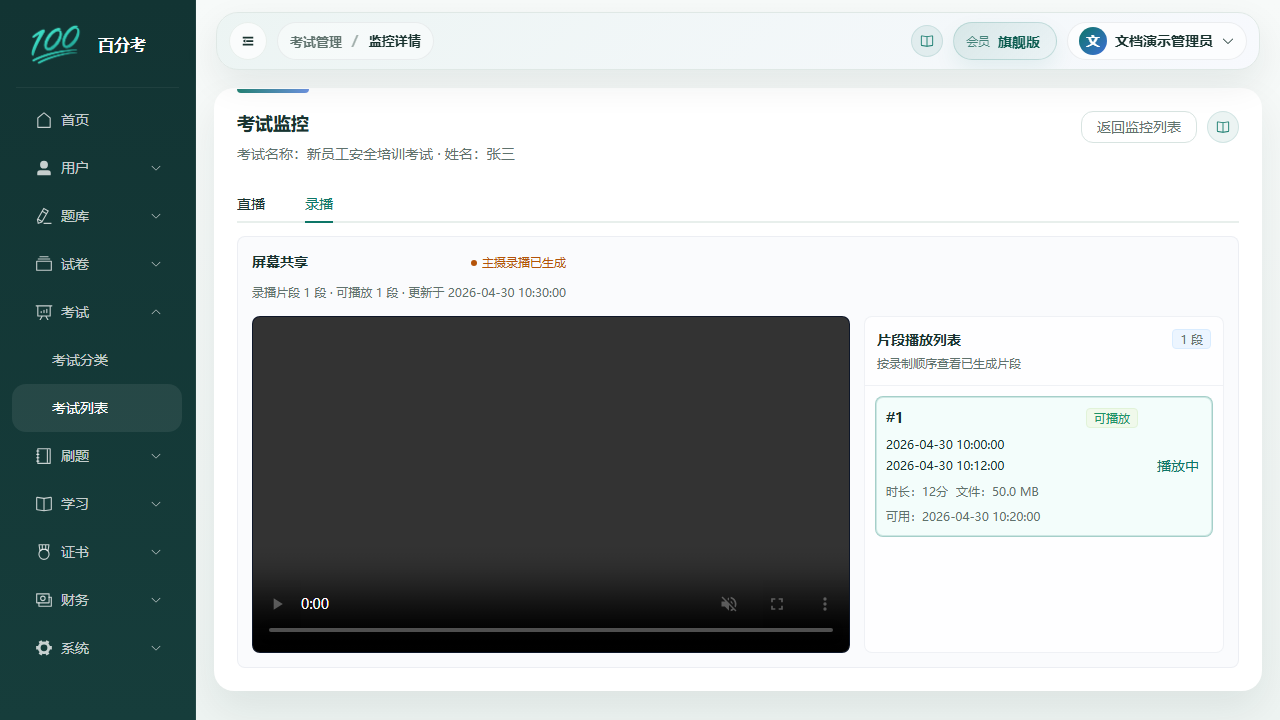
Task: Expand the 财务 menu chevron
Action: [156, 600]
